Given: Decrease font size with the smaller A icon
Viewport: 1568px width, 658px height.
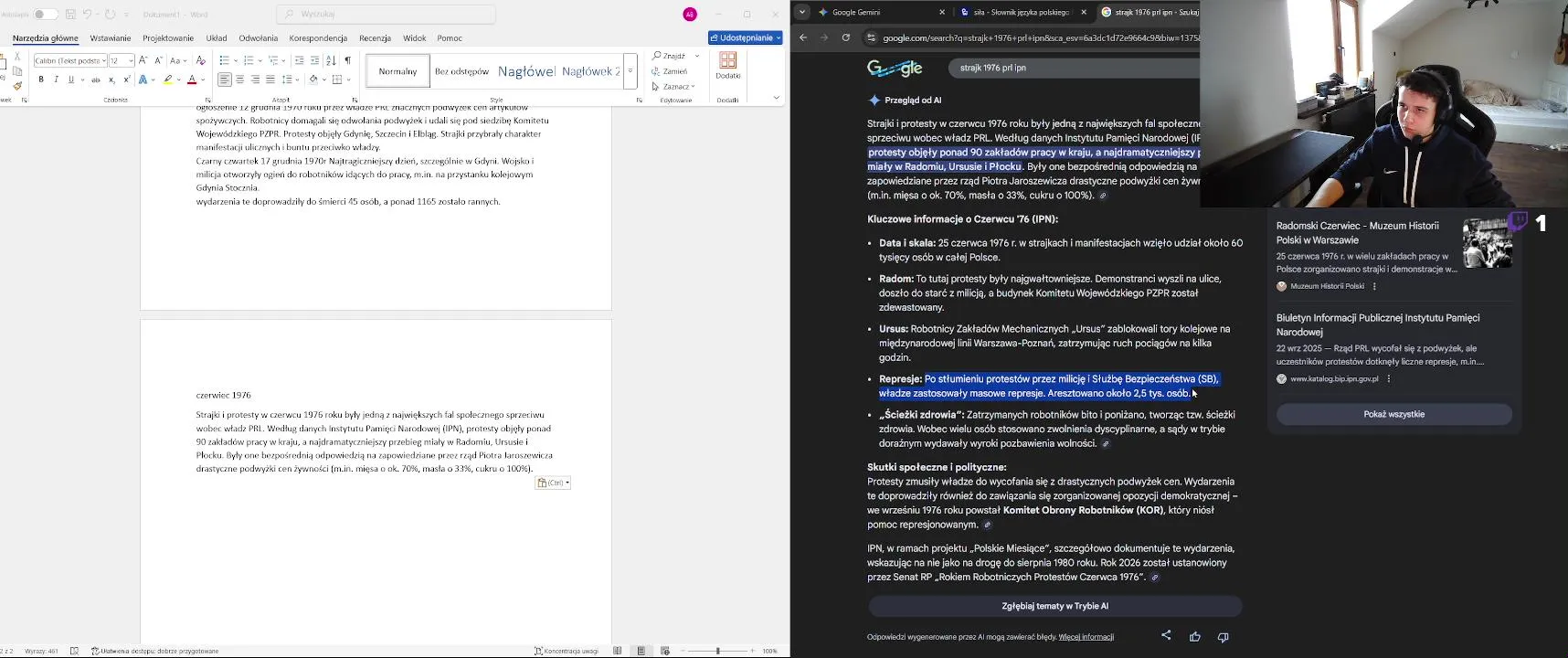Looking at the screenshot, I should coord(158,60).
